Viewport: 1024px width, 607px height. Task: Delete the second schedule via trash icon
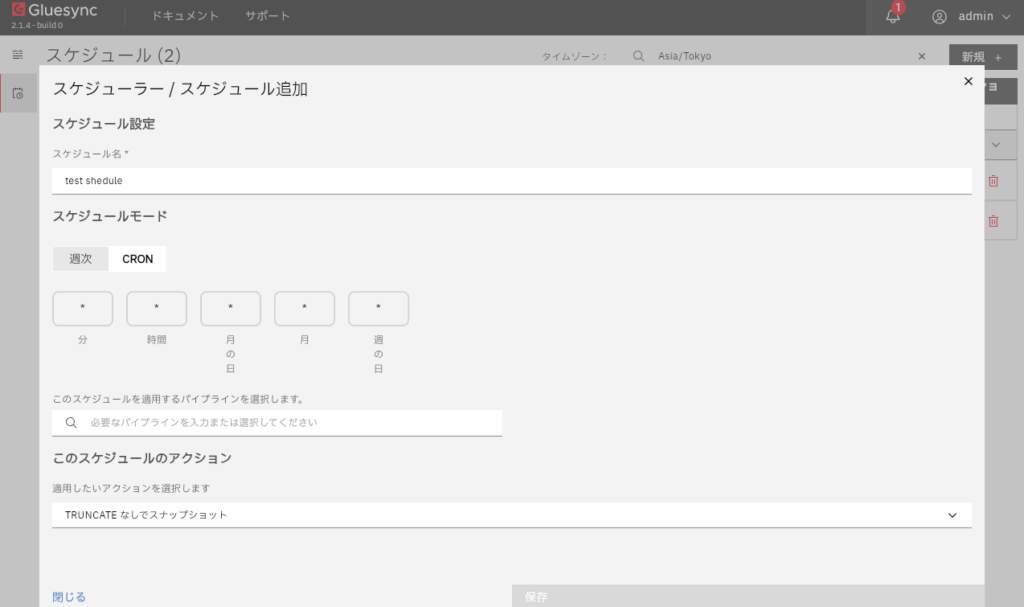point(993,221)
